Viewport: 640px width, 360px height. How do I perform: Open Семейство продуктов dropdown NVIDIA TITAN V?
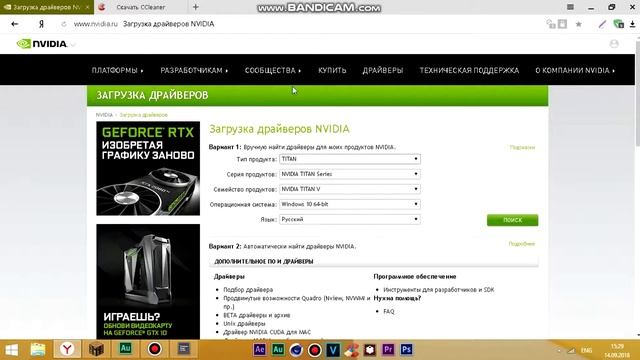350,189
